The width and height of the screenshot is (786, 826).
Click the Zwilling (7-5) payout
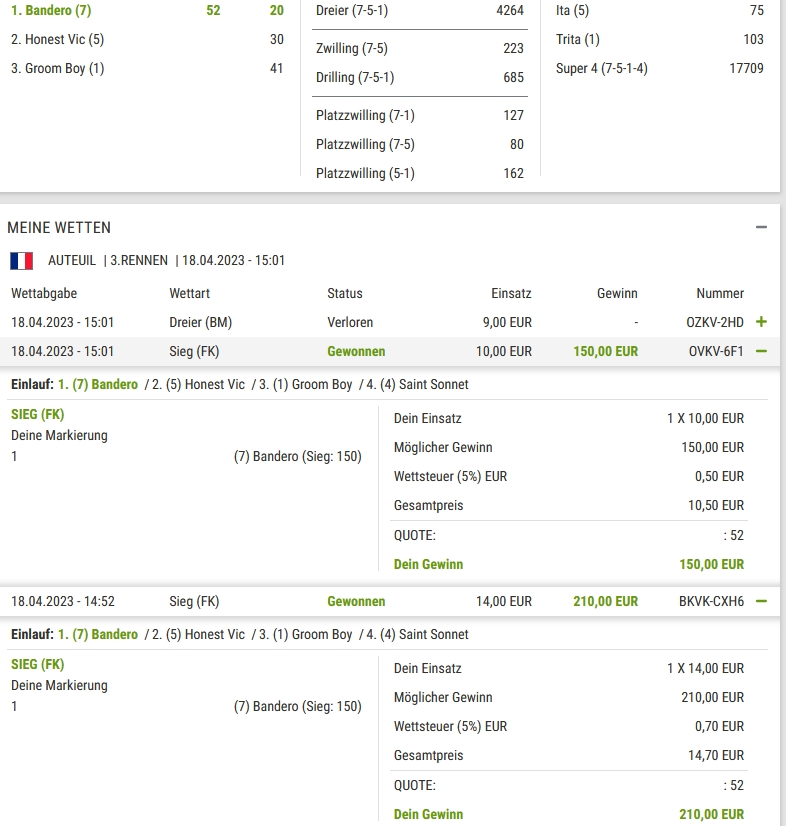[420, 48]
